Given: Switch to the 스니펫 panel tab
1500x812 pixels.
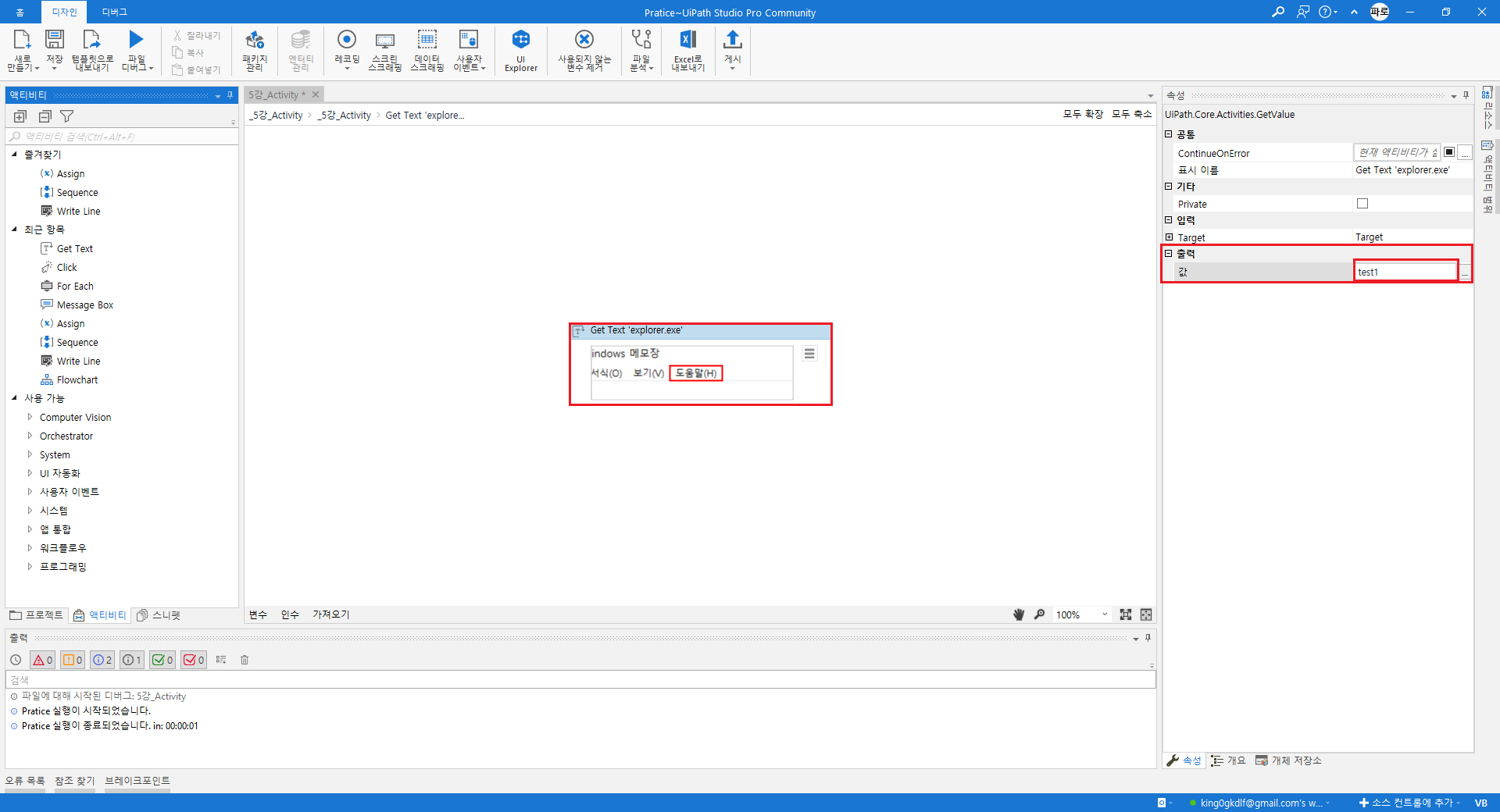Looking at the screenshot, I should (159, 615).
